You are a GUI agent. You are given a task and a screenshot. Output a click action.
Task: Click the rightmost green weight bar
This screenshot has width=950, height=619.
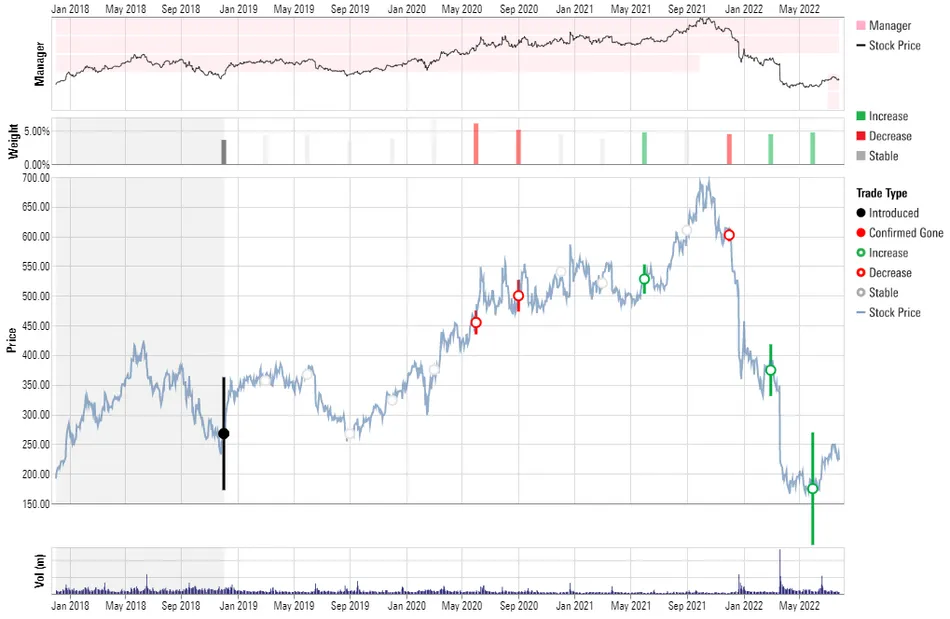pyautogui.click(x=813, y=148)
